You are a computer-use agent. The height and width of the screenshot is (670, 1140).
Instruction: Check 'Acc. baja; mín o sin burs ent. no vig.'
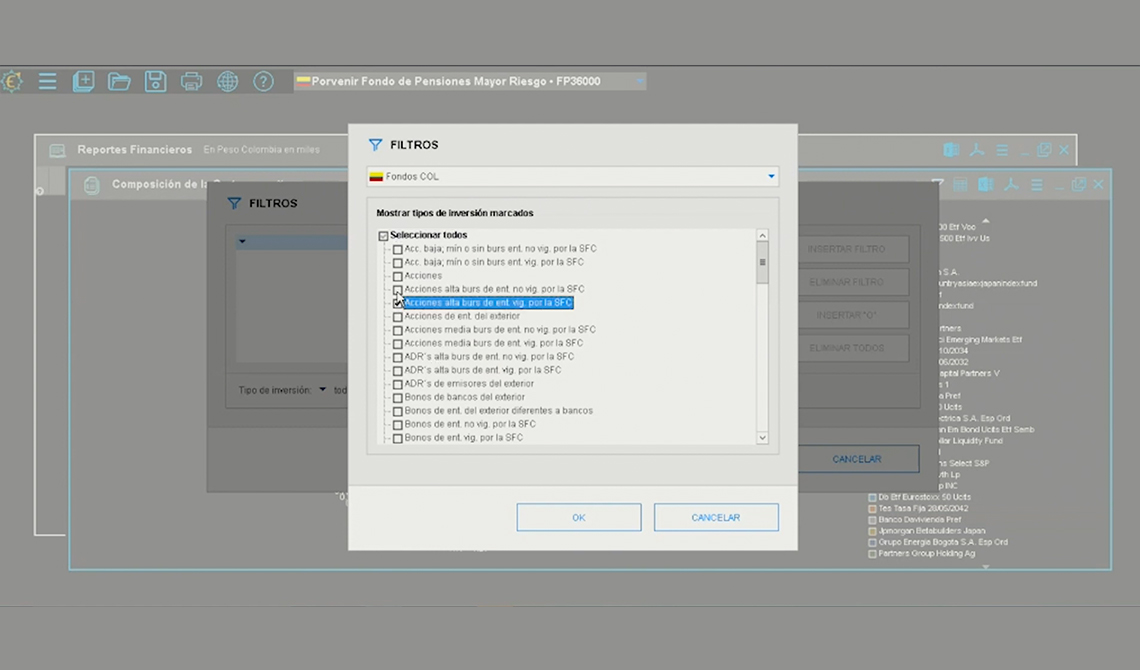(398, 249)
